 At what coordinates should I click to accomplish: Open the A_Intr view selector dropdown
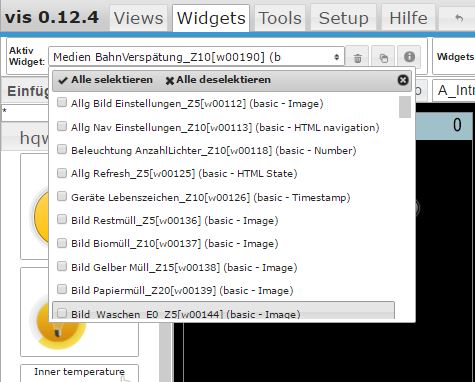pos(454,90)
